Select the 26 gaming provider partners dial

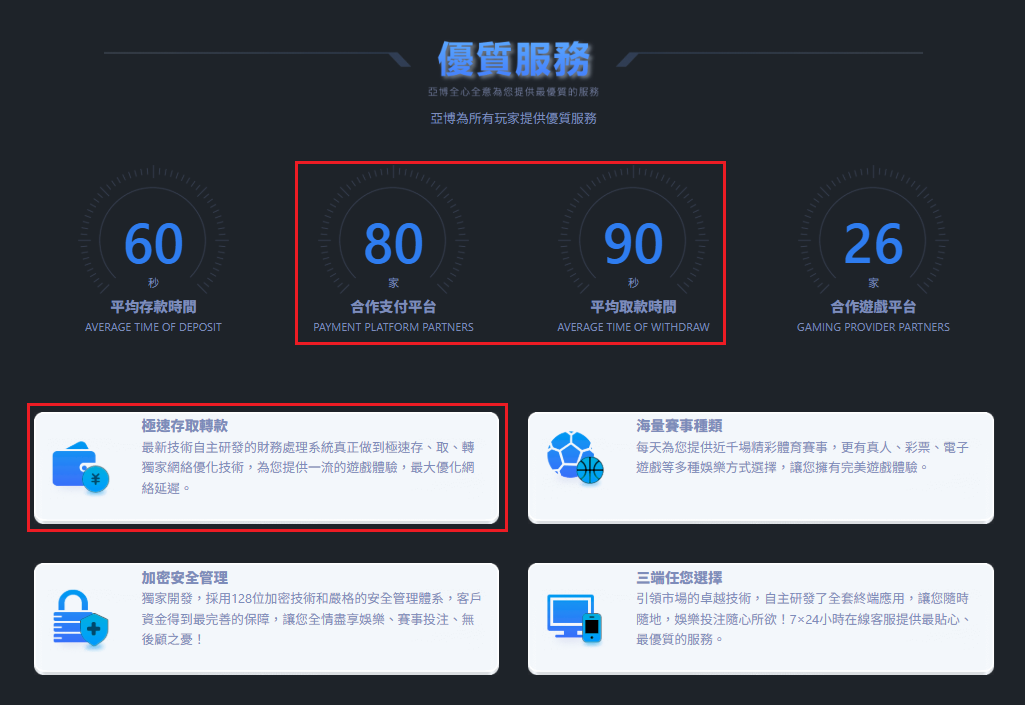point(873,240)
